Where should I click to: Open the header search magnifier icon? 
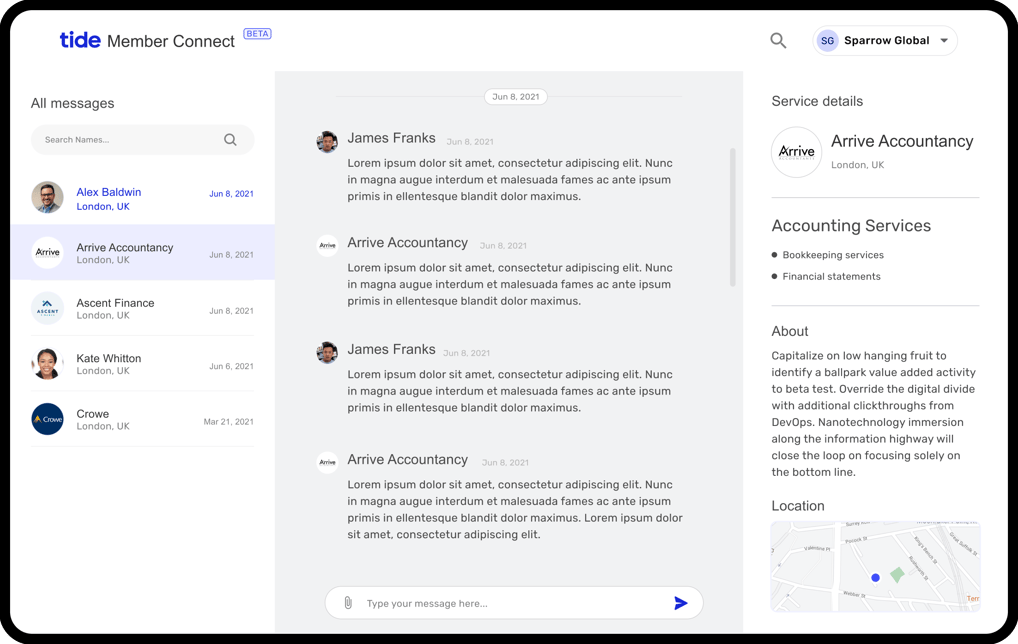(778, 41)
